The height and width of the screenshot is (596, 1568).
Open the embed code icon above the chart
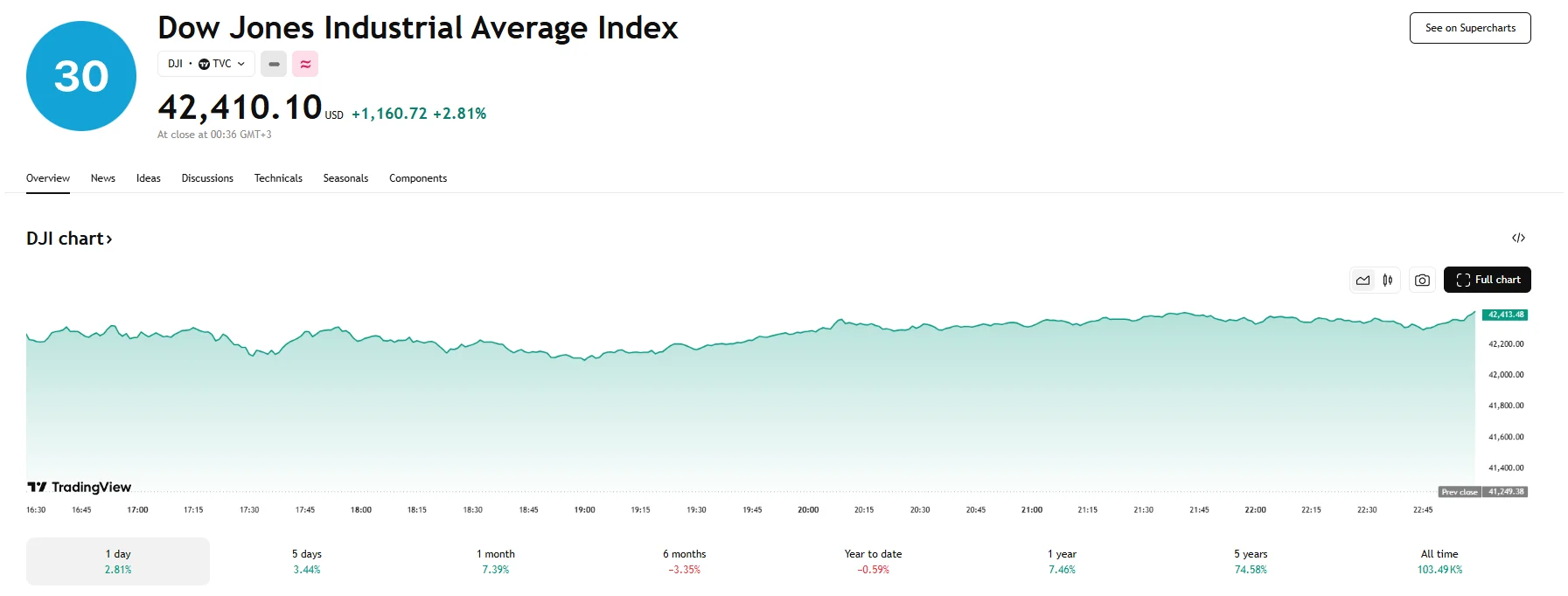(x=1519, y=238)
